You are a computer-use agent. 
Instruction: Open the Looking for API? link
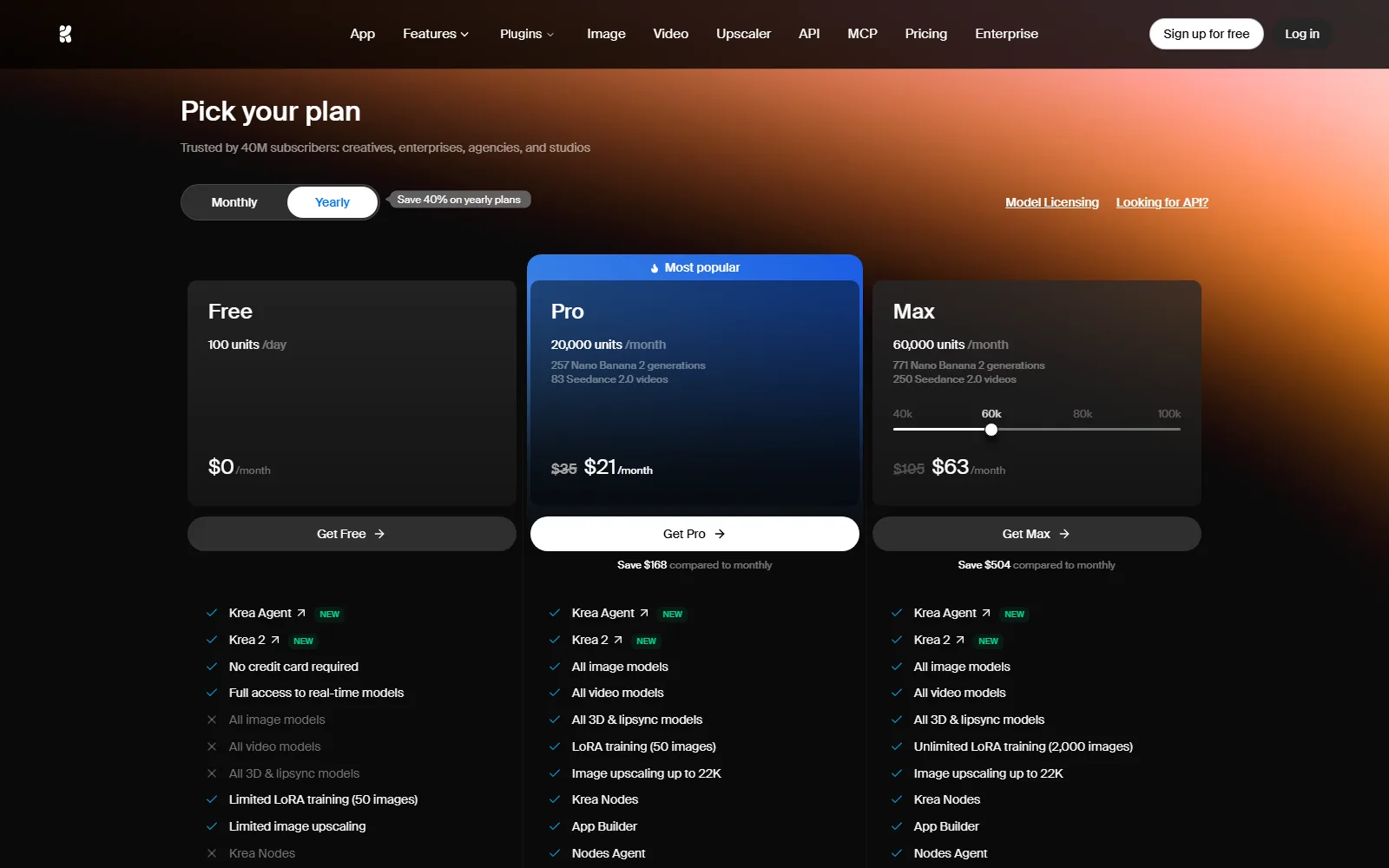pos(1162,202)
